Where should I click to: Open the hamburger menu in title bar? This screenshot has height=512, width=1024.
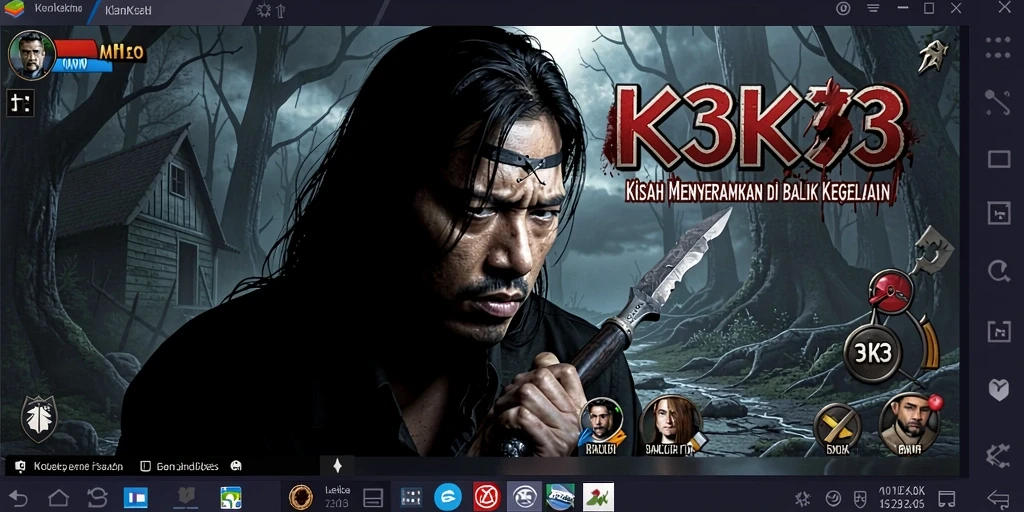(873, 8)
